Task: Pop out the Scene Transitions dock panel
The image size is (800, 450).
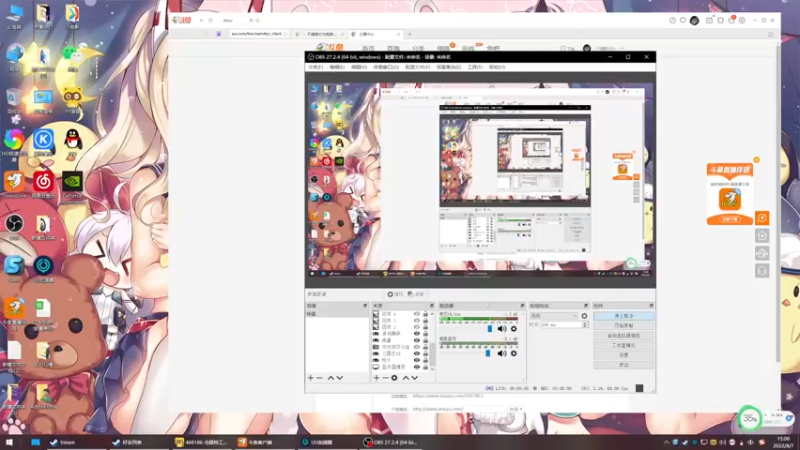Action: point(586,306)
